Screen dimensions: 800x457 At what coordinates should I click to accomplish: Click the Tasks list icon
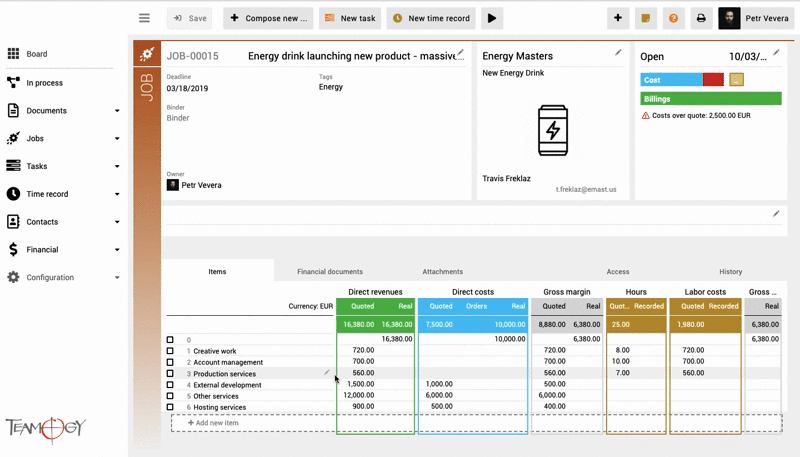[x=13, y=166]
